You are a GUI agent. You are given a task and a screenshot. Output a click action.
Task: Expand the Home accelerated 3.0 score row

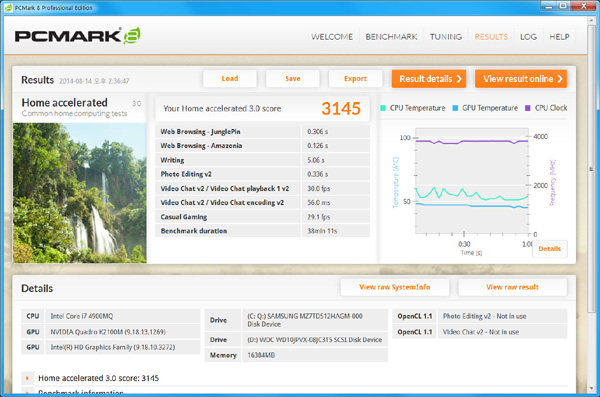28,378
